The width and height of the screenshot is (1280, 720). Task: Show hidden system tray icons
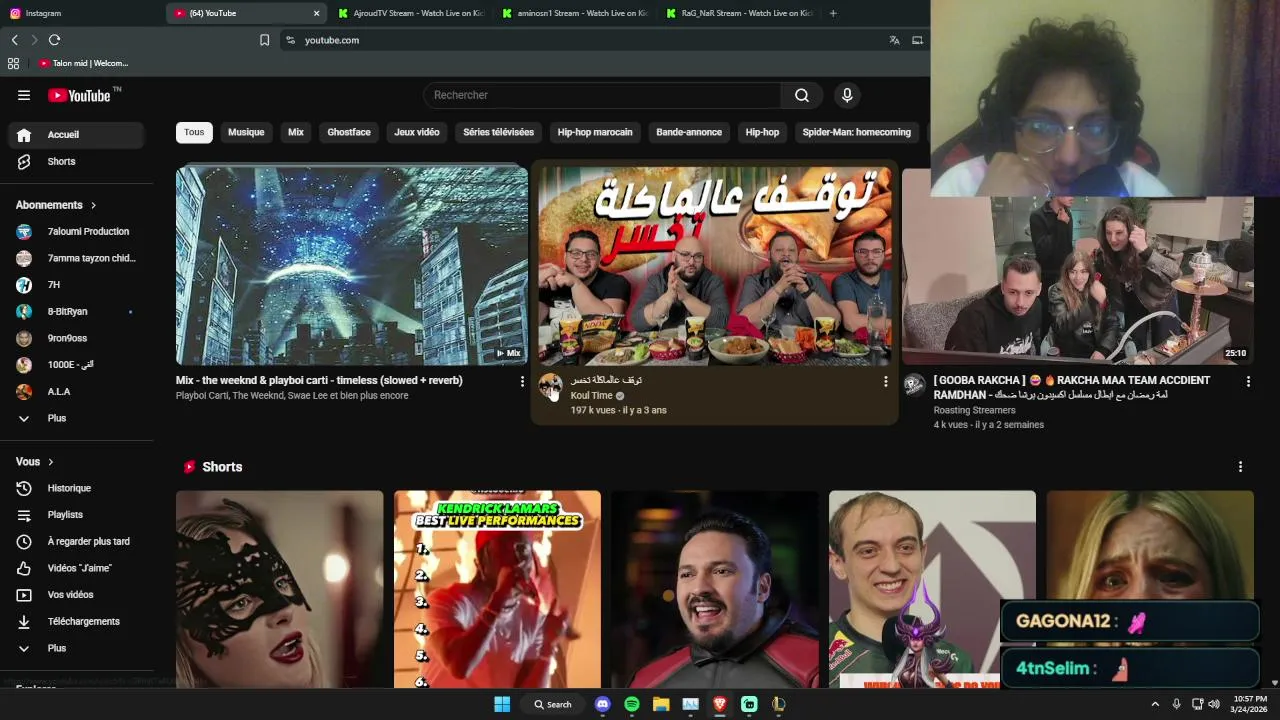(1155, 704)
